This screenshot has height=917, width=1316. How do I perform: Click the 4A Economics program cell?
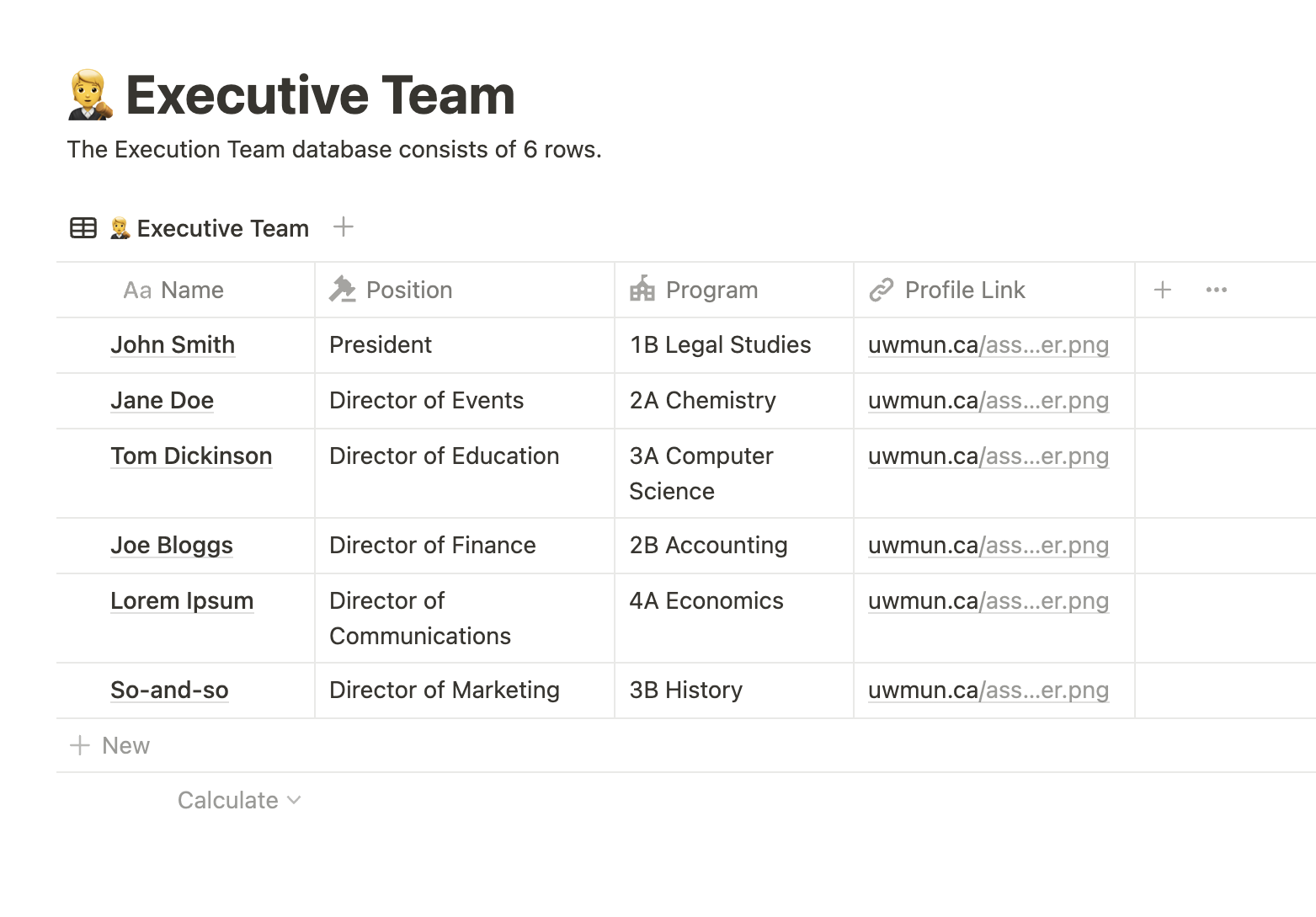(x=734, y=618)
